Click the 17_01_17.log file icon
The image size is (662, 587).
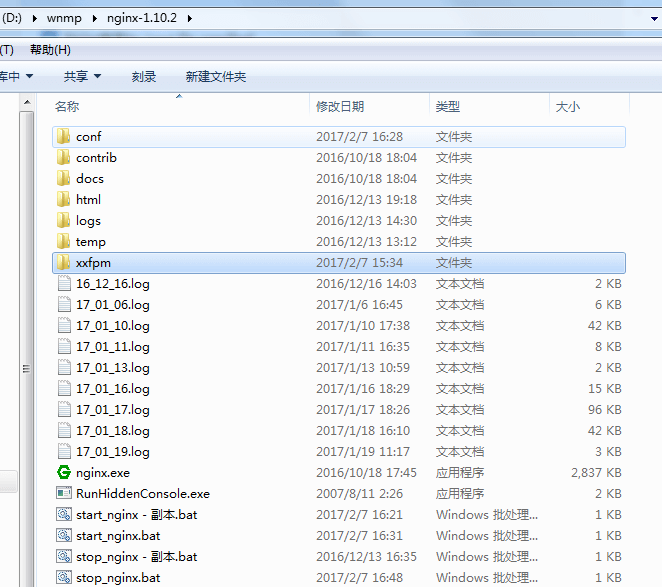pyautogui.click(x=64, y=410)
